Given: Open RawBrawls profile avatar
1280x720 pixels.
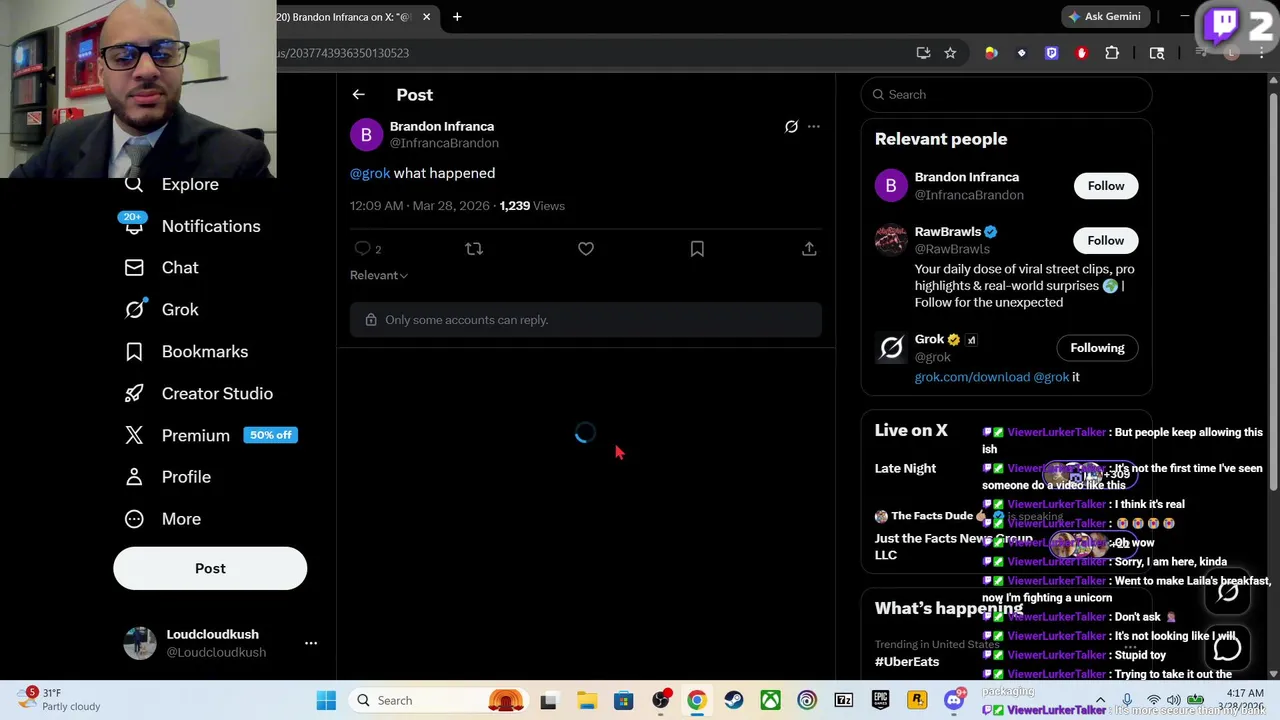Looking at the screenshot, I should tap(891, 241).
